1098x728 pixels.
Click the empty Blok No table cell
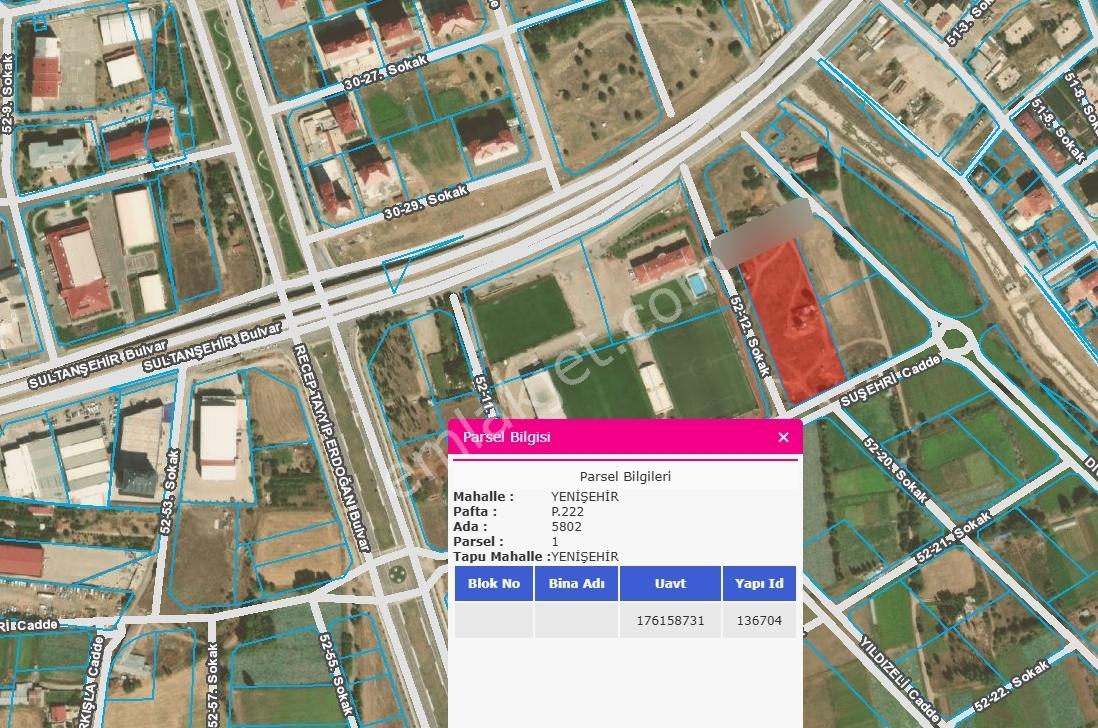[494, 621]
